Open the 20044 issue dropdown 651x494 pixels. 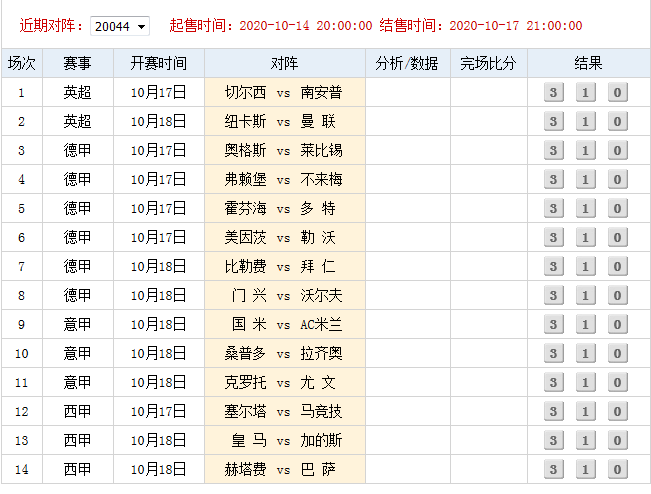coord(120,26)
